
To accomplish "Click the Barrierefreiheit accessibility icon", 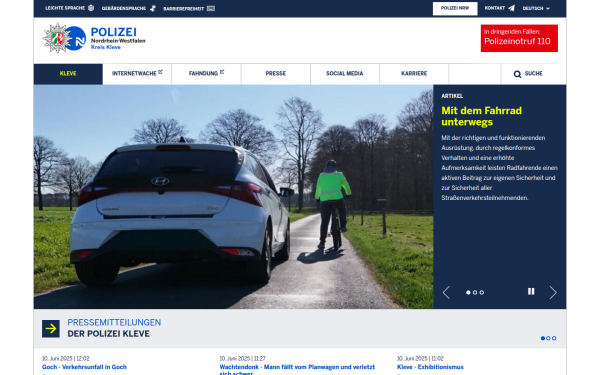I will click(x=211, y=8).
